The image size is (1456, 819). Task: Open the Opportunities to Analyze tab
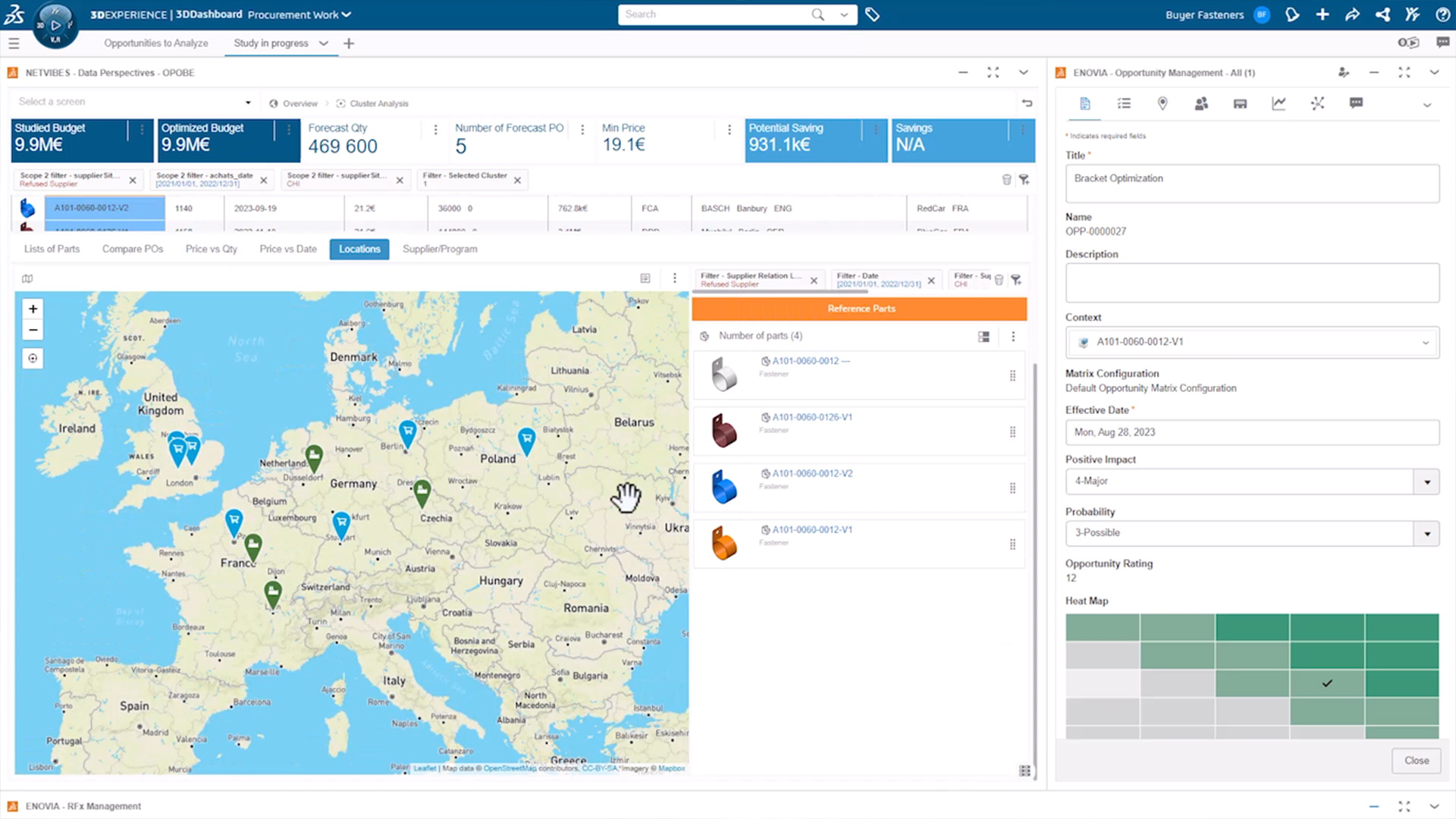[x=155, y=43]
